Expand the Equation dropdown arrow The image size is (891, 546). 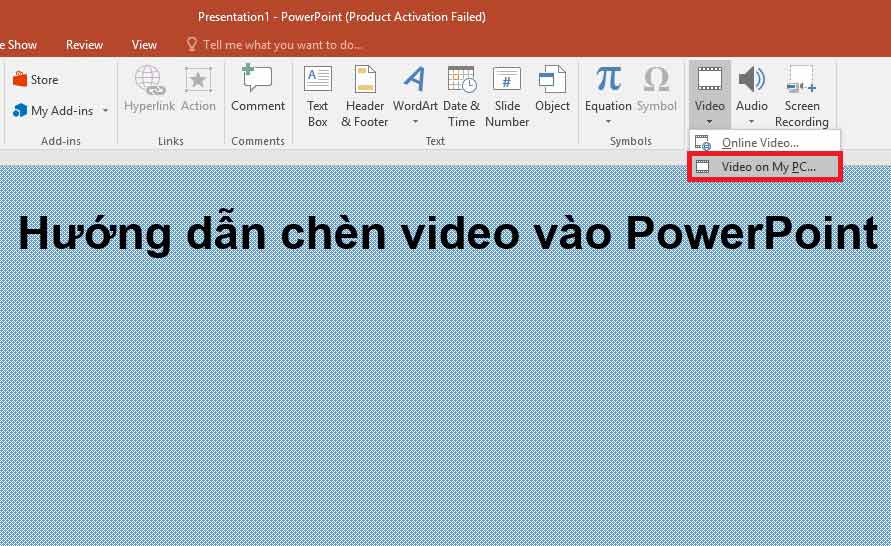click(608, 122)
